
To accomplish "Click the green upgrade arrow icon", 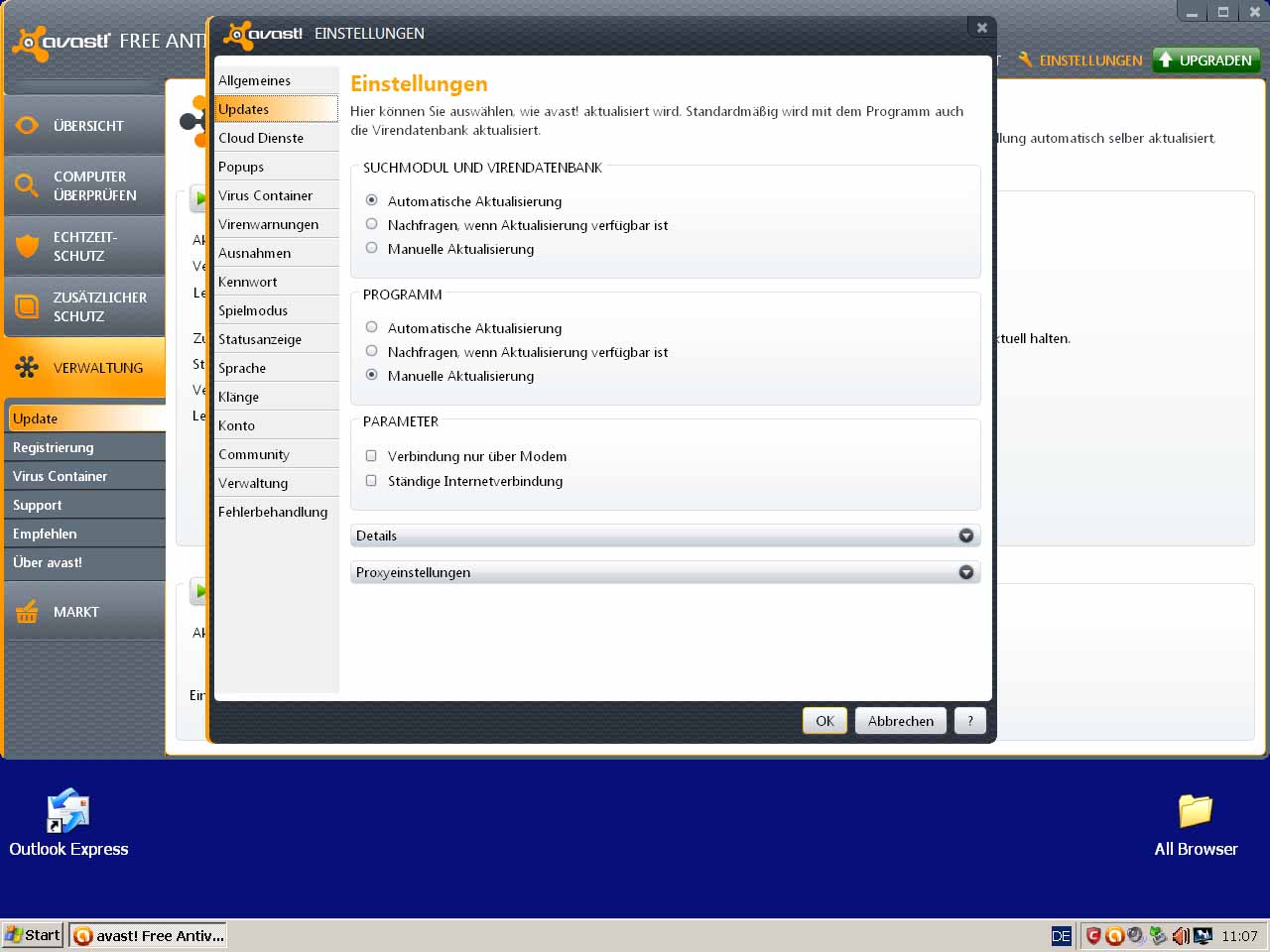I will 1166,59.
